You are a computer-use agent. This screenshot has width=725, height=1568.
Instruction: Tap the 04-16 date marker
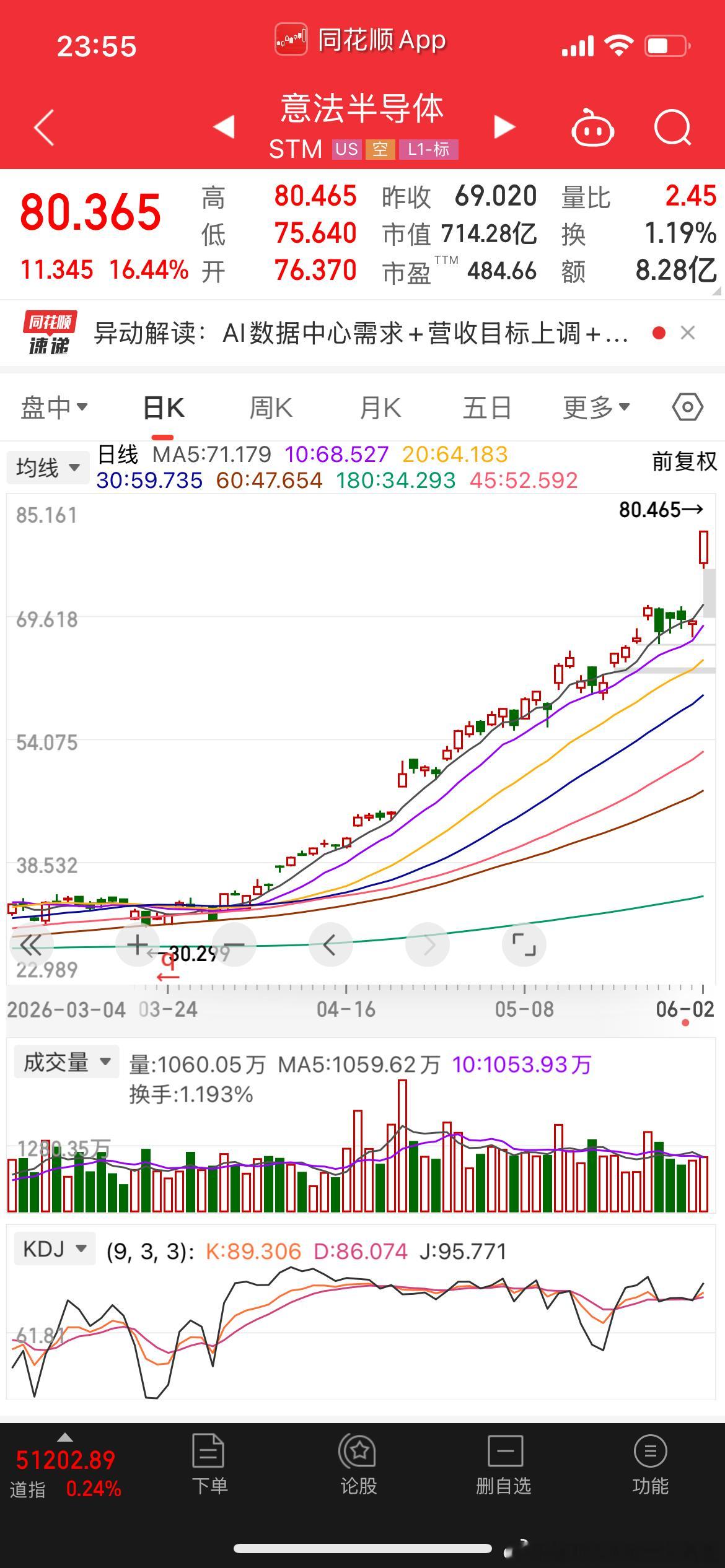[x=346, y=1009]
